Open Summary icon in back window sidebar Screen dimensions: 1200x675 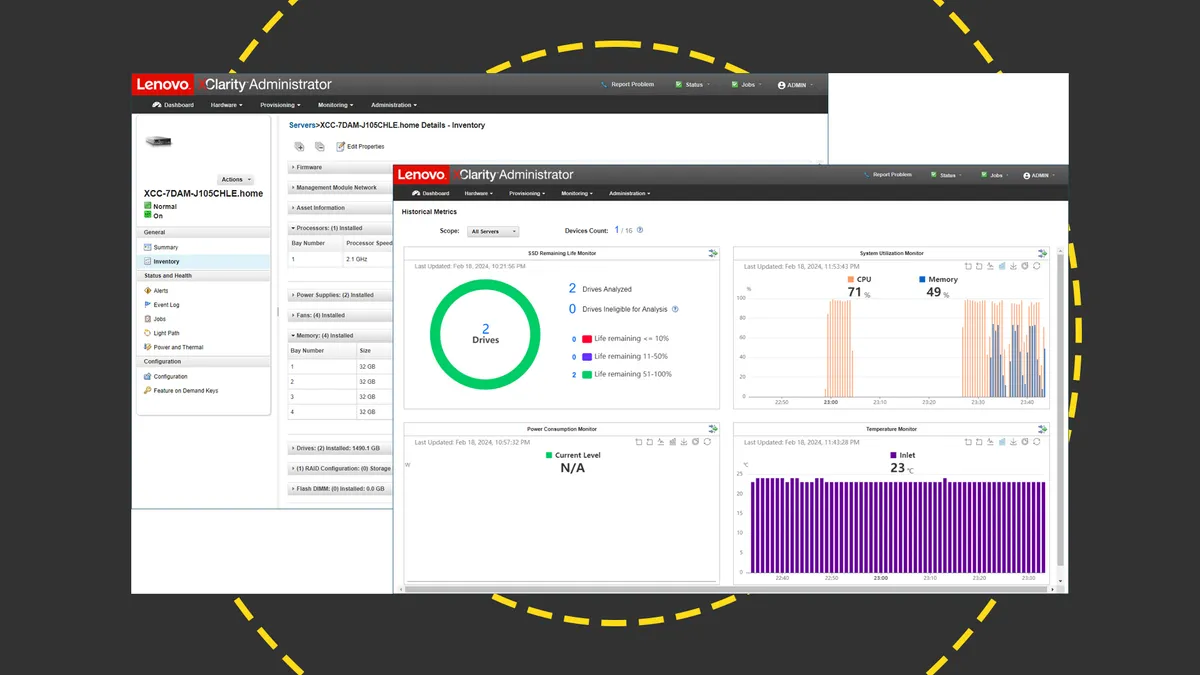coord(147,247)
